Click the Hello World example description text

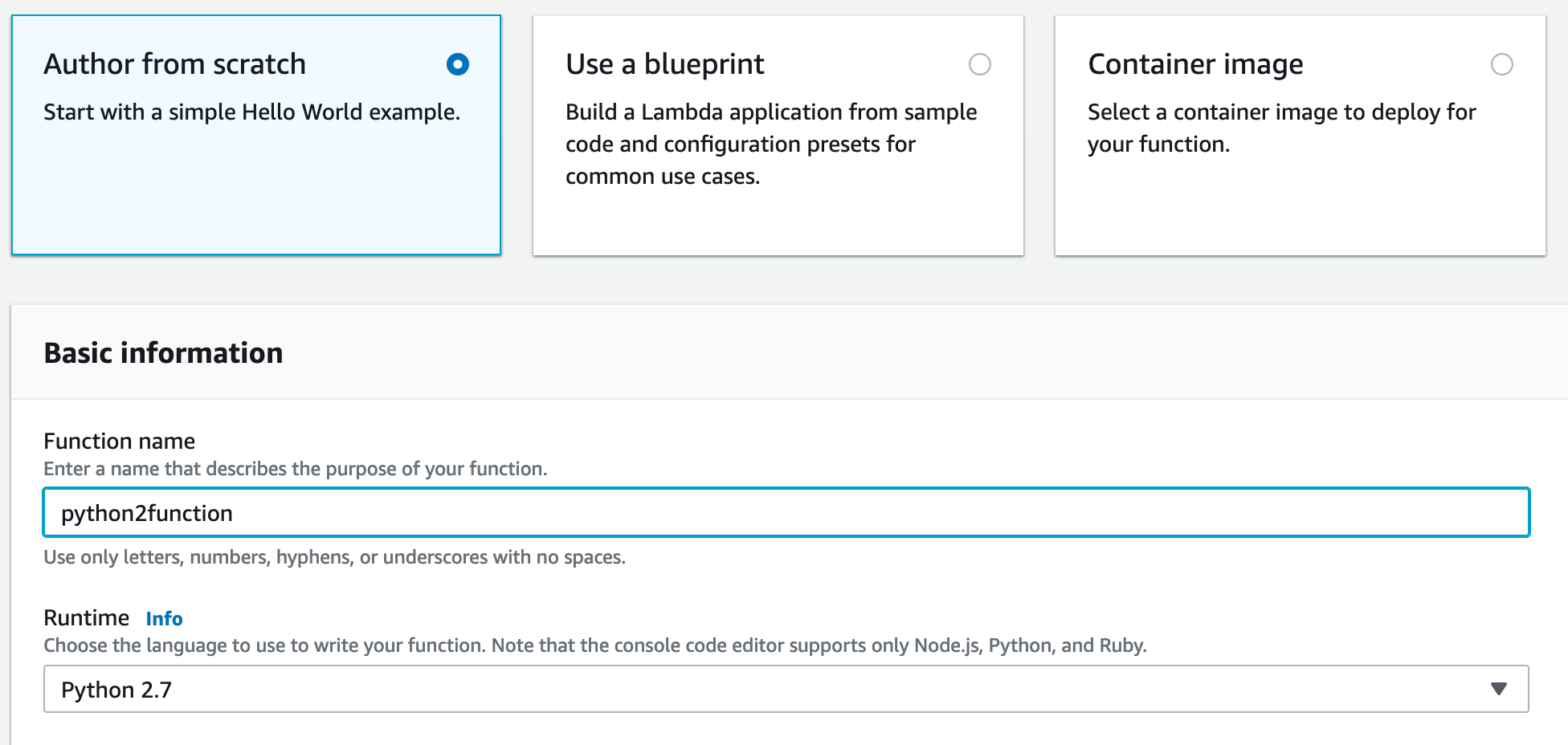pos(251,112)
